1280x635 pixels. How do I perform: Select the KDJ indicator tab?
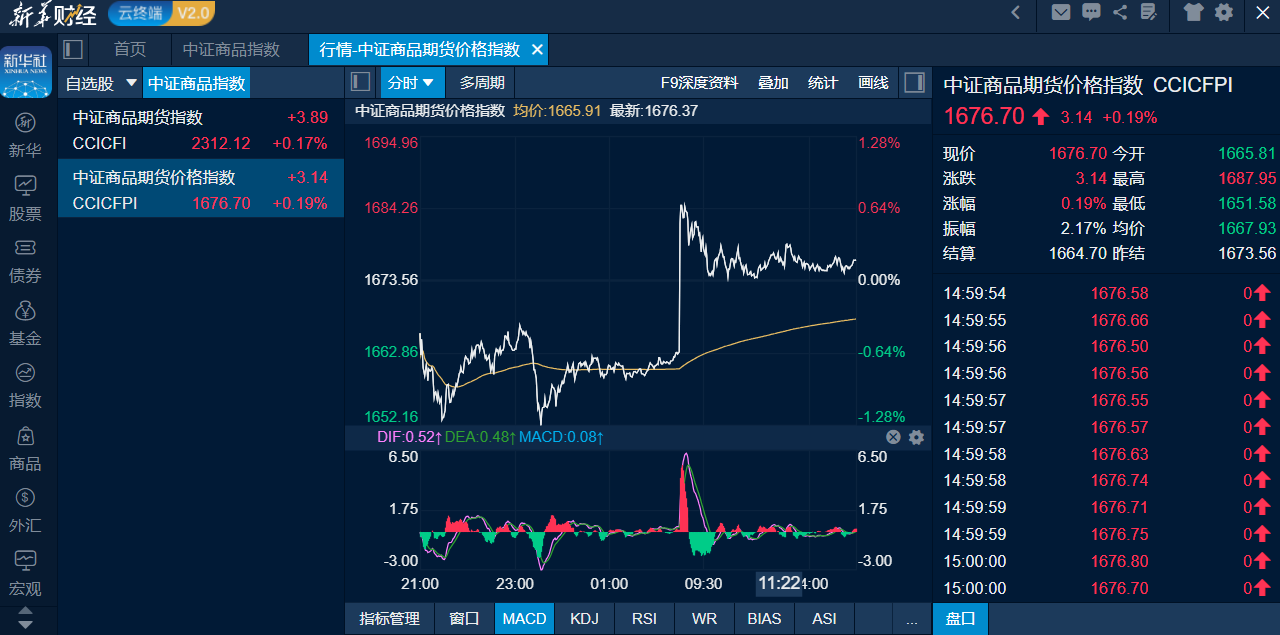tap(584, 619)
